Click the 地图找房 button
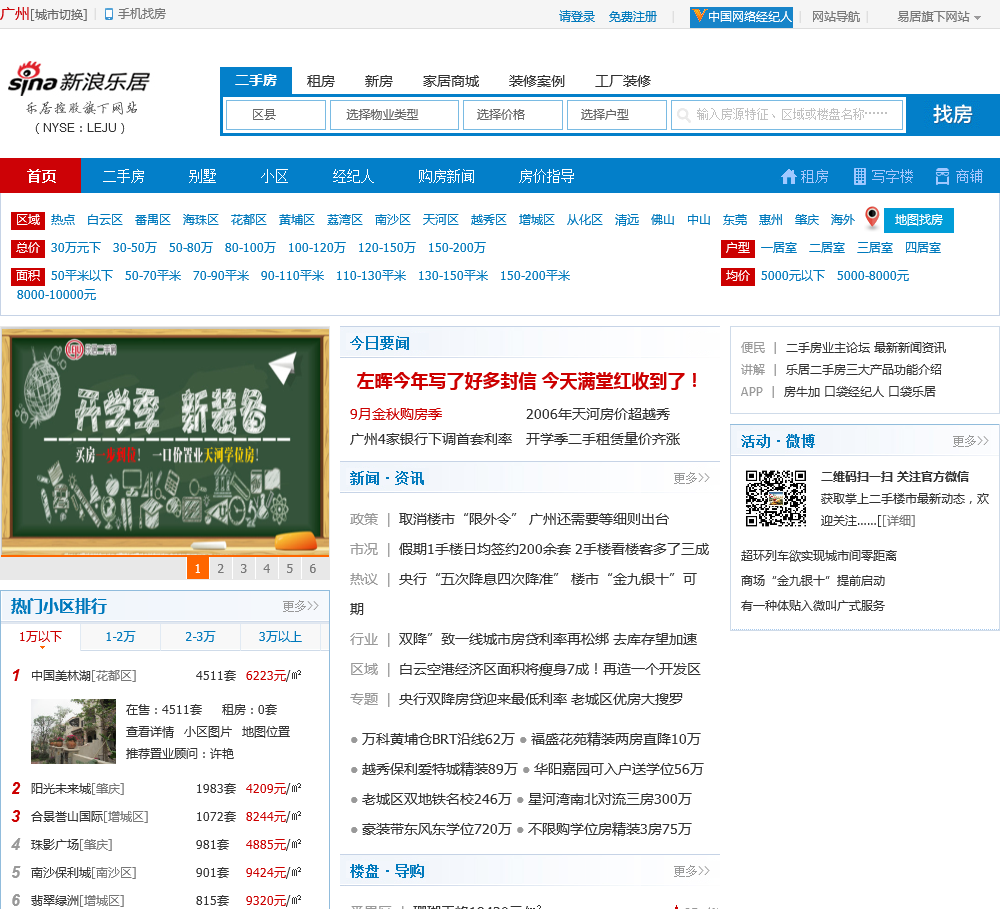 pyautogui.click(x=918, y=220)
